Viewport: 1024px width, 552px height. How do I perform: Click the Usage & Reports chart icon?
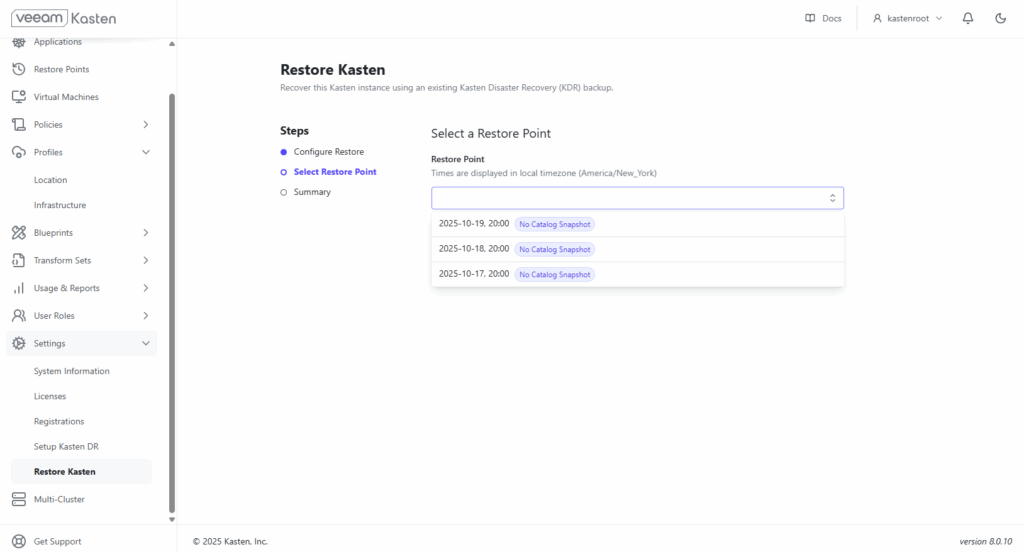click(x=19, y=288)
